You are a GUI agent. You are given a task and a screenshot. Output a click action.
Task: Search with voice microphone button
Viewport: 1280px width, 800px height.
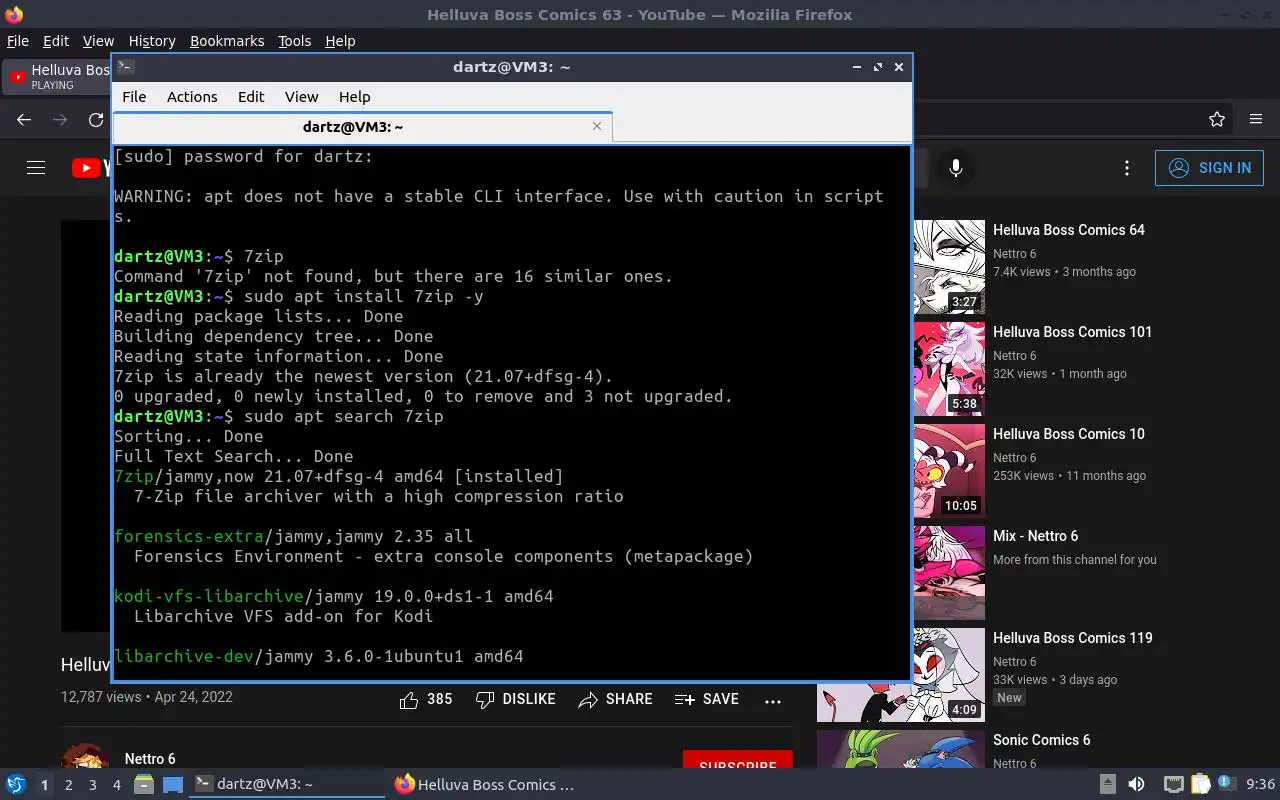coord(956,168)
